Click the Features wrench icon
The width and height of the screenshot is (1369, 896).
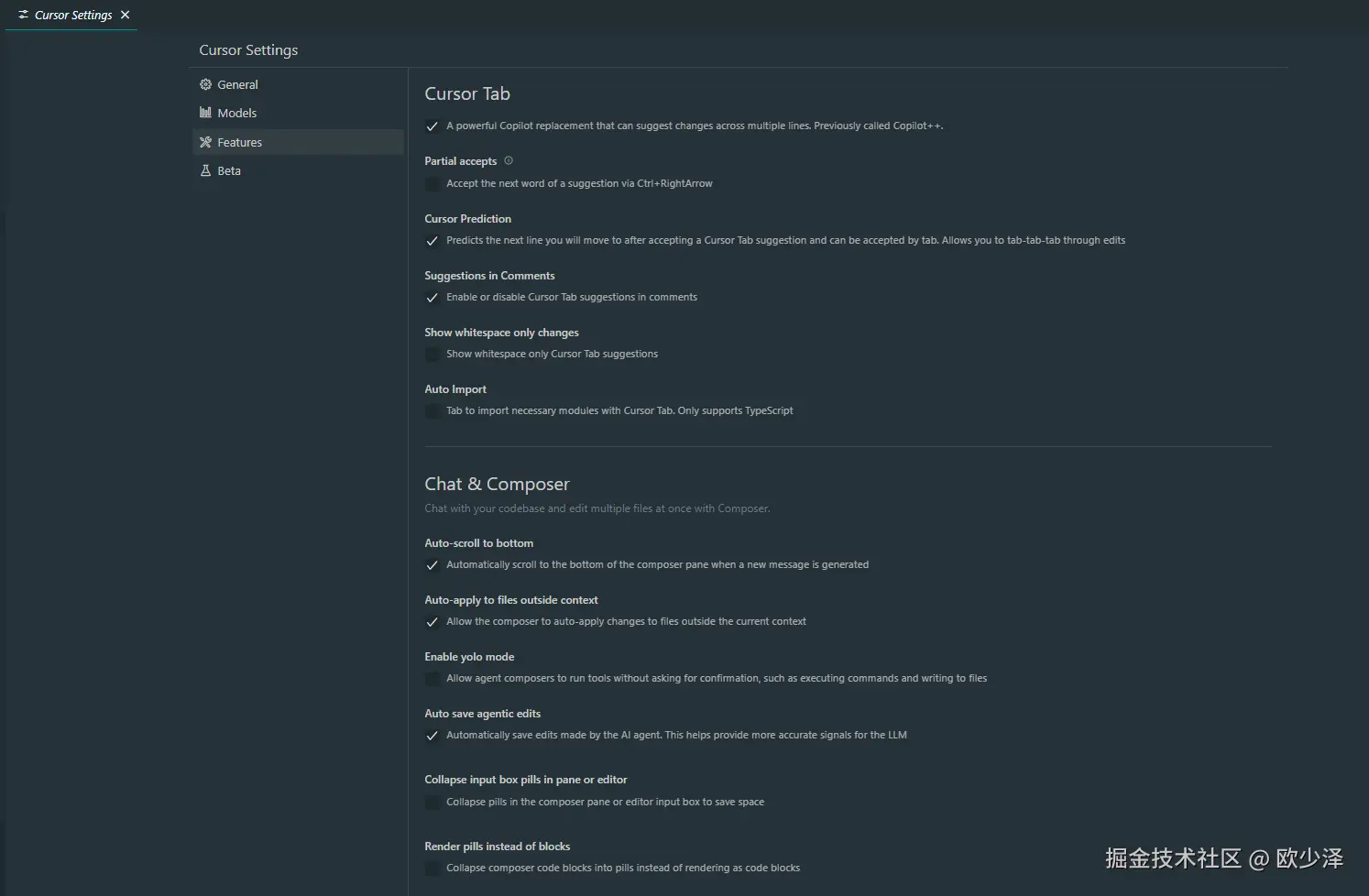pos(205,142)
